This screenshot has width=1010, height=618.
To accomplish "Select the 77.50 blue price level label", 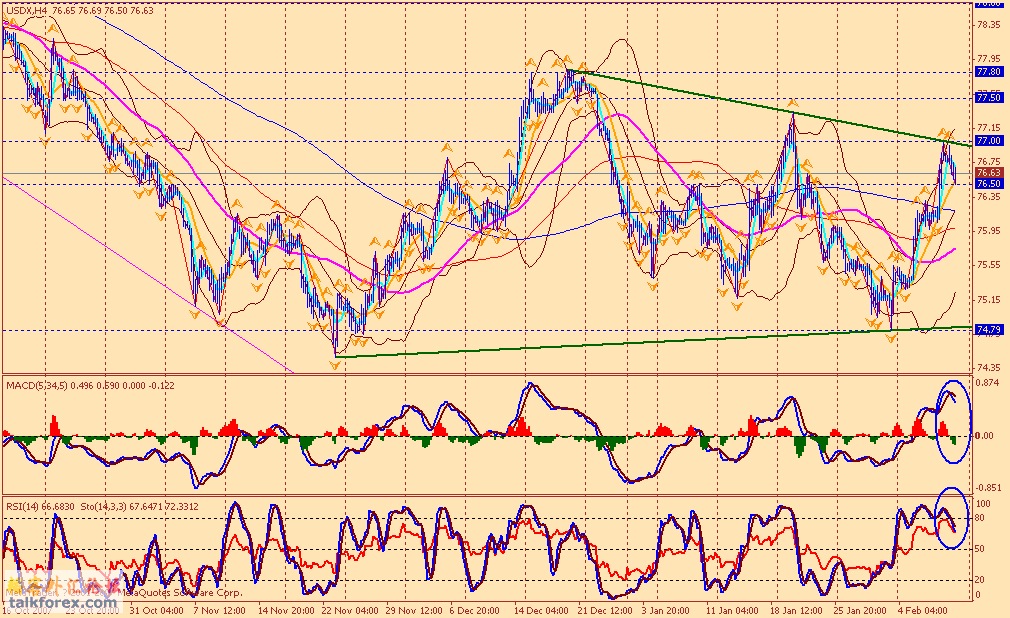I will pos(989,98).
